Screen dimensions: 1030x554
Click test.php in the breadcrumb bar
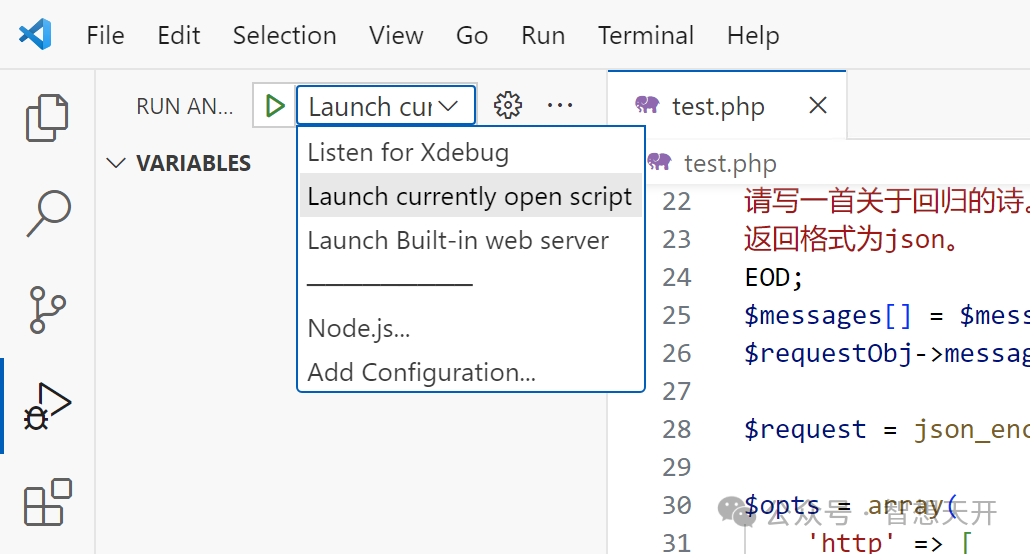click(x=729, y=163)
